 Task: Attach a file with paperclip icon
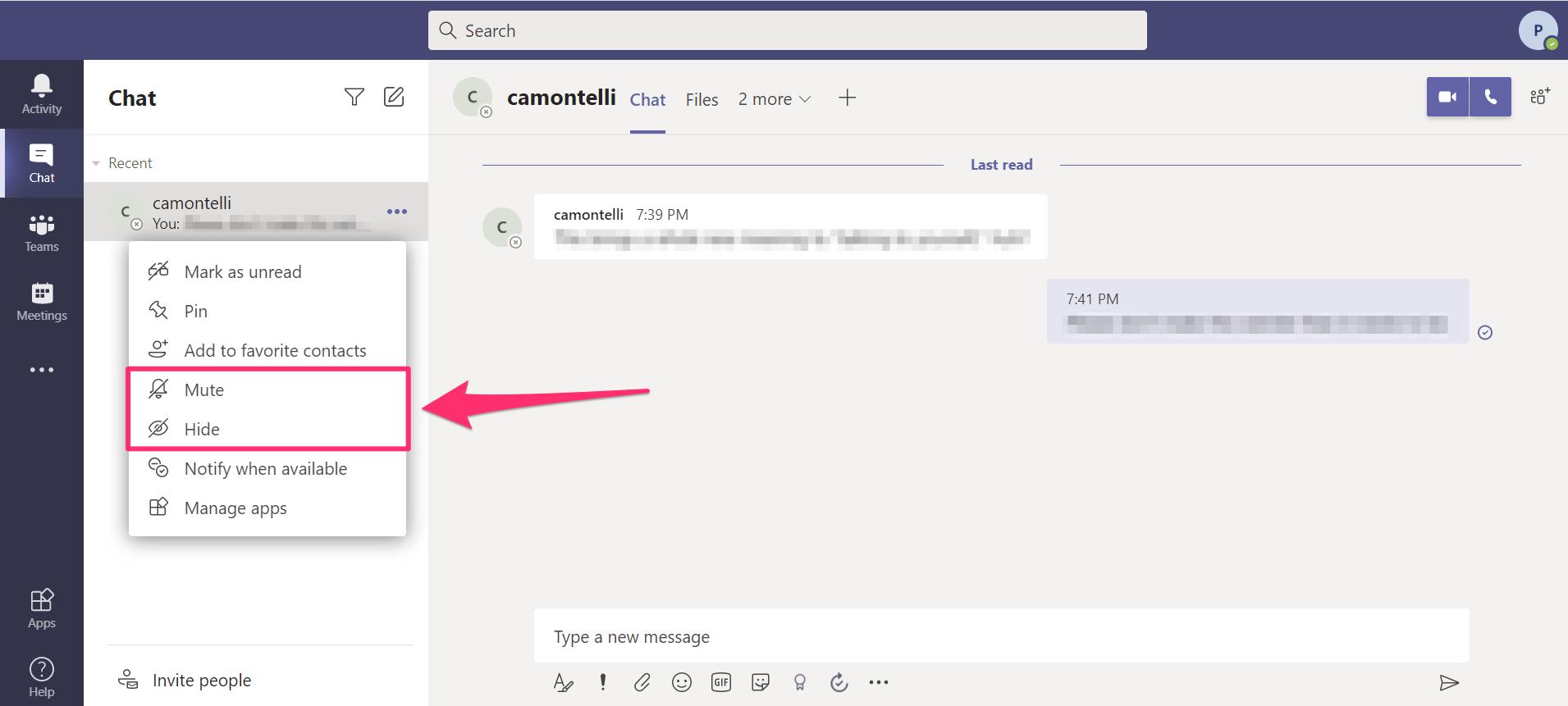coord(642,682)
